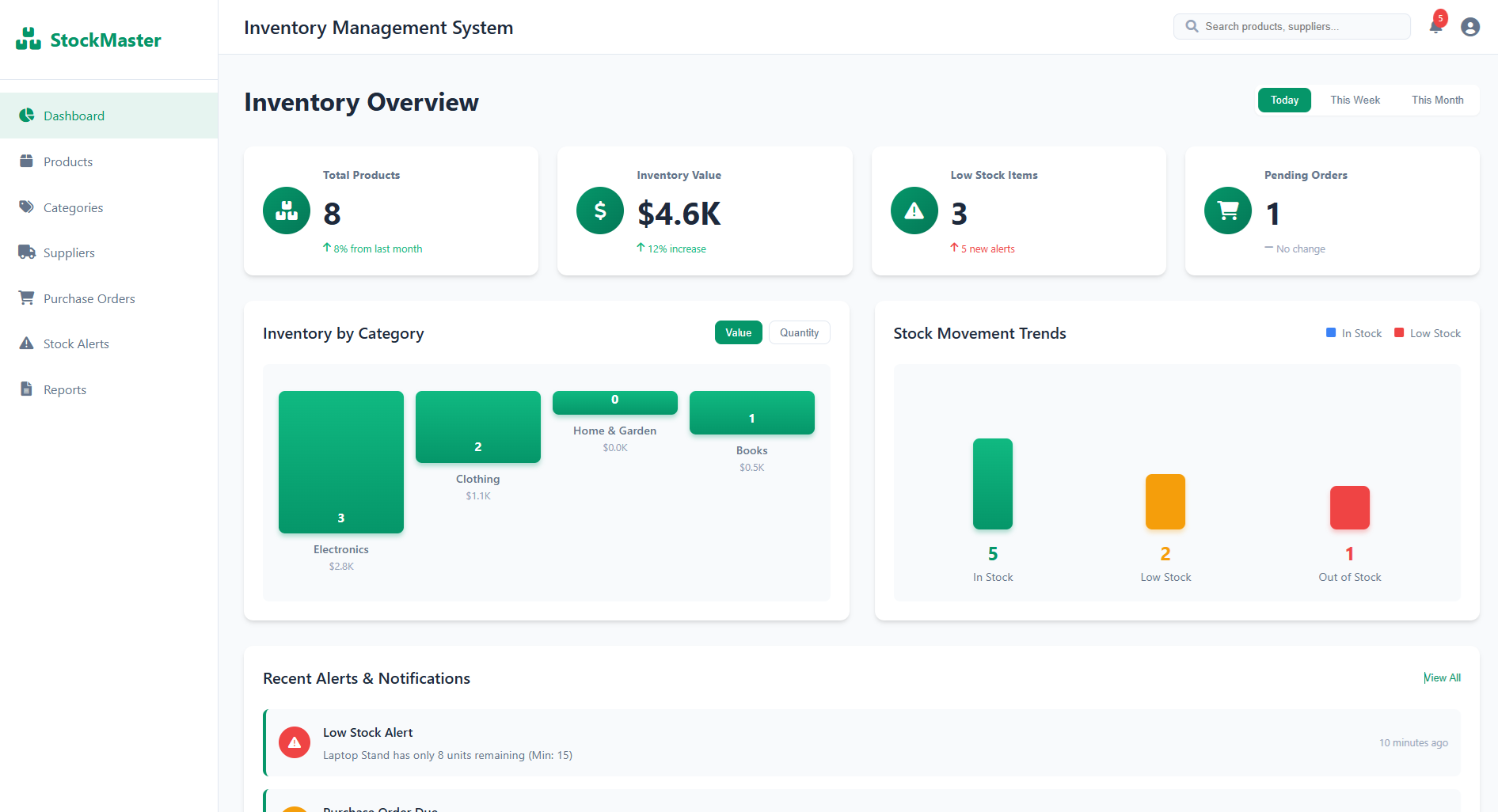The width and height of the screenshot is (1498, 812).
Task: Click the Purchase Orders cart icon
Action: [28, 298]
